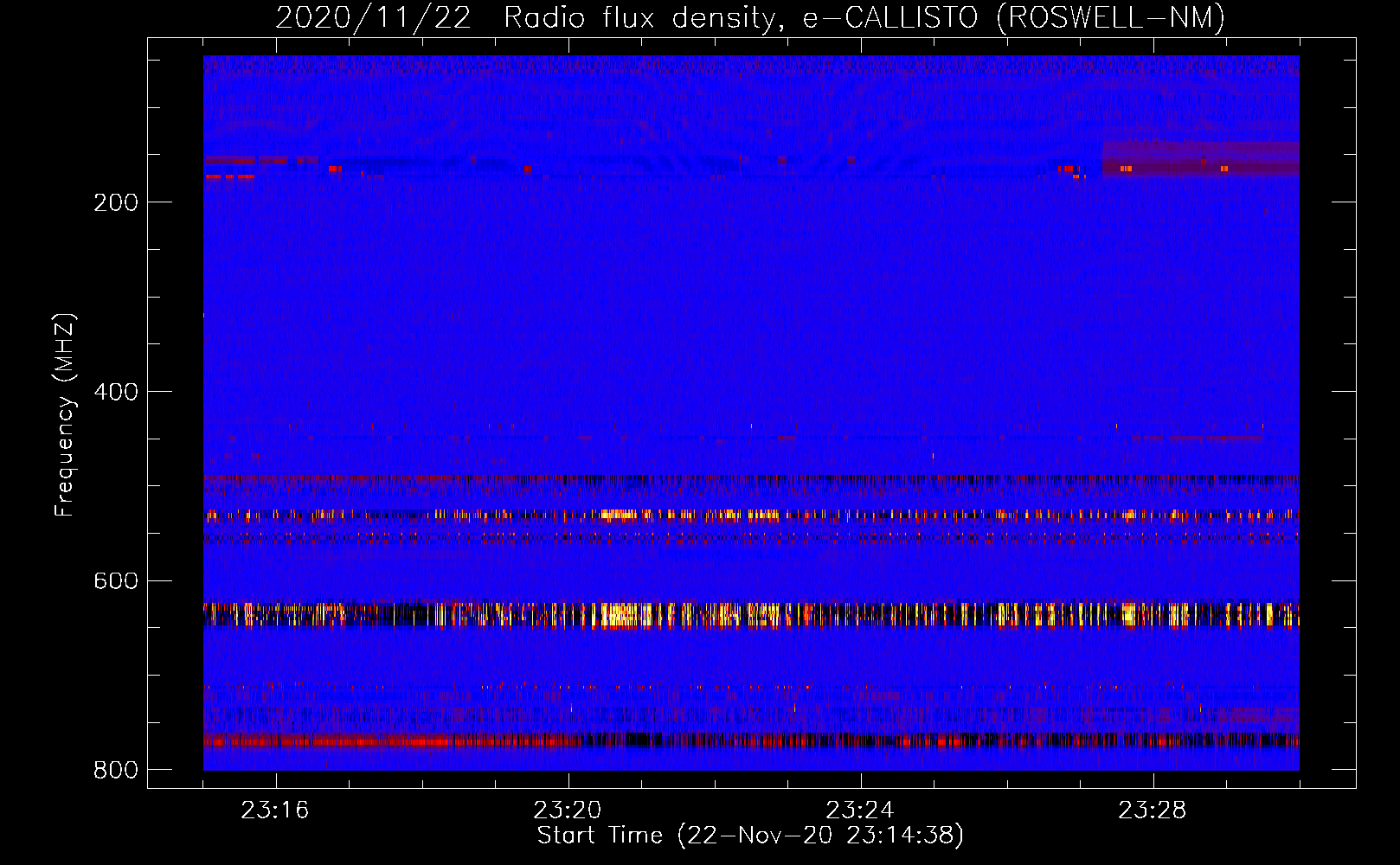Click the 'Start Time (22-Nov-20 23:14:38)' axis label
The image size is (1400, 865).
click(750, 836)
